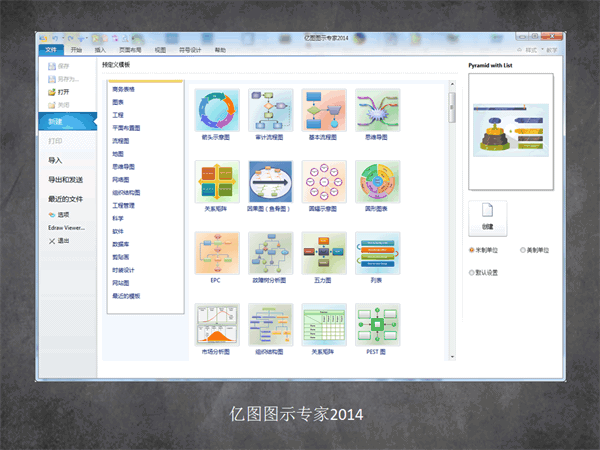Click the 创建 Create button
The image size is (600, 450).
coord(488,218)
